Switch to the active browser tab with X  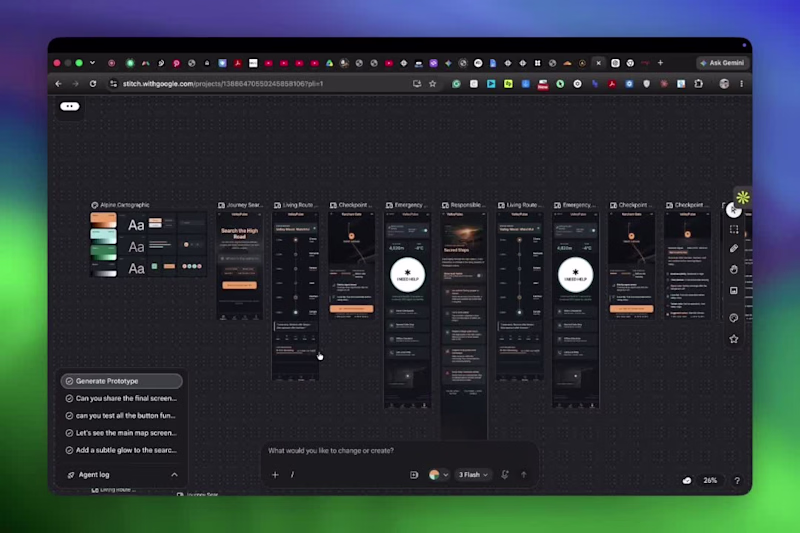(598, 63)
